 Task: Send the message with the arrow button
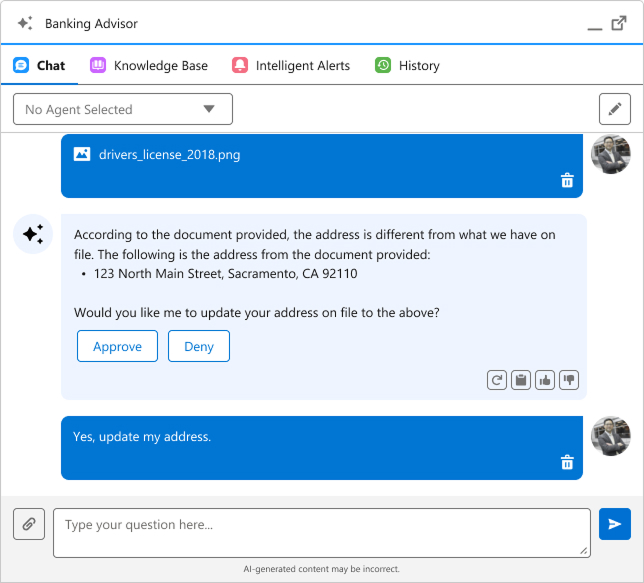(614, 524)
